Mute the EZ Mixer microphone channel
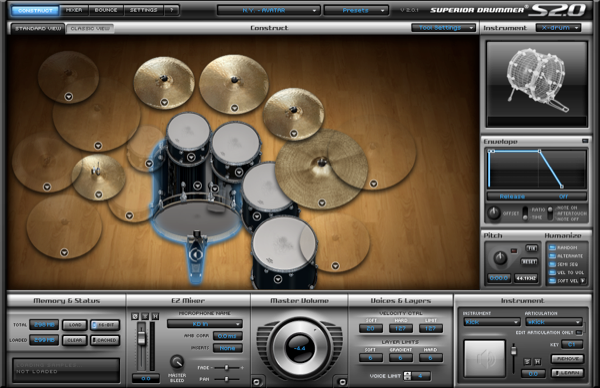Viewport: 600px width, 388px height. [155, 316]
